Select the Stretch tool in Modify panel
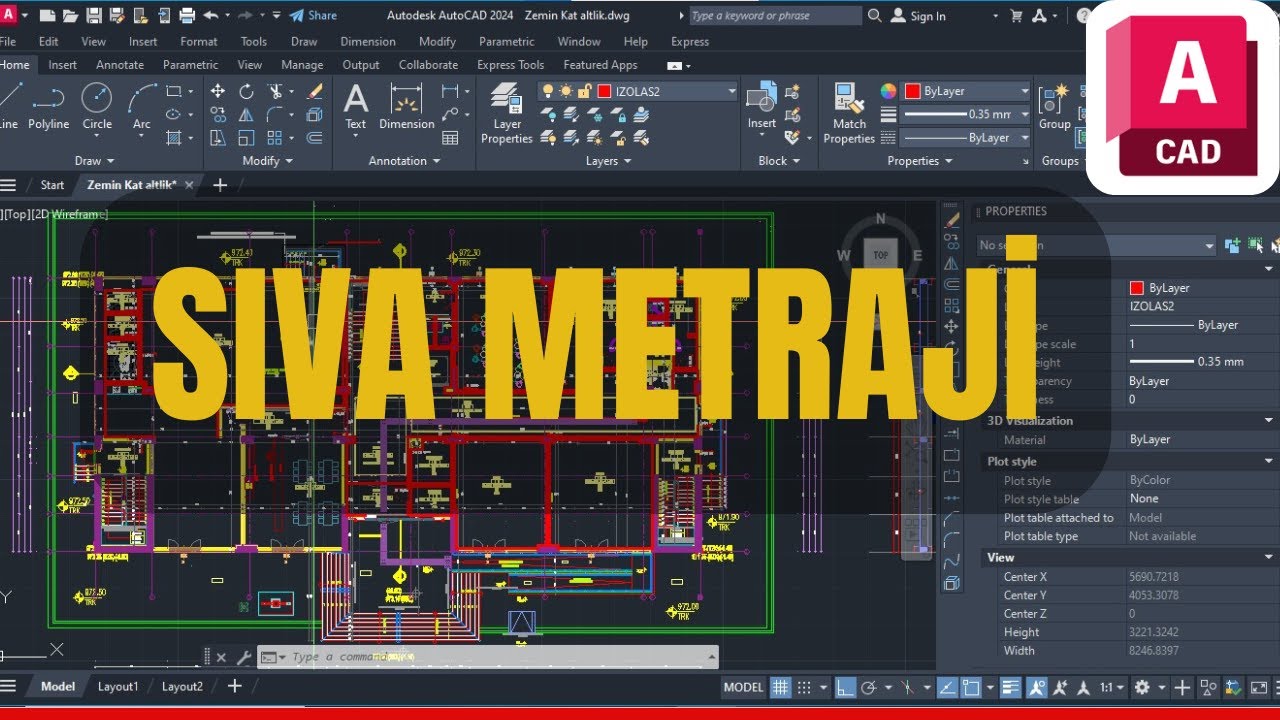Viewport: 1280px width, 720px height. click(218, 138)
